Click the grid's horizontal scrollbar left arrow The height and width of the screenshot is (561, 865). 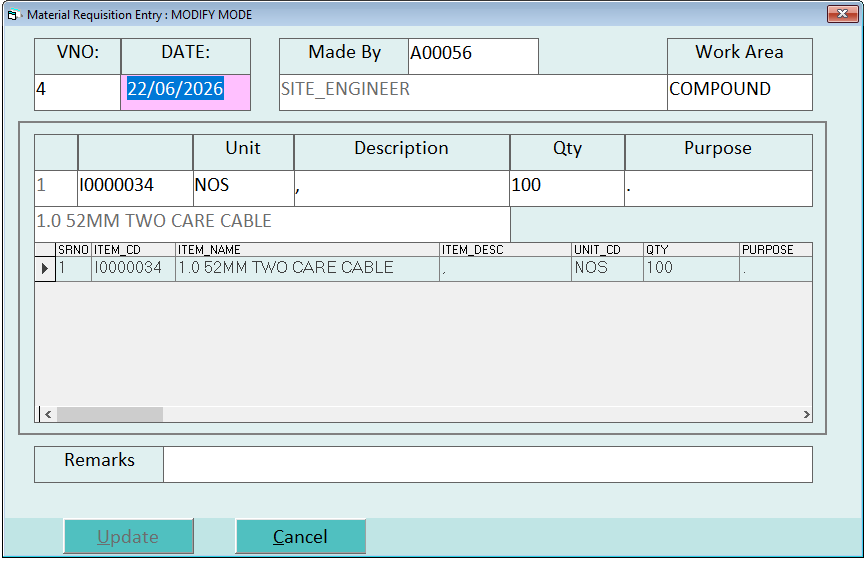pos(48,414)
